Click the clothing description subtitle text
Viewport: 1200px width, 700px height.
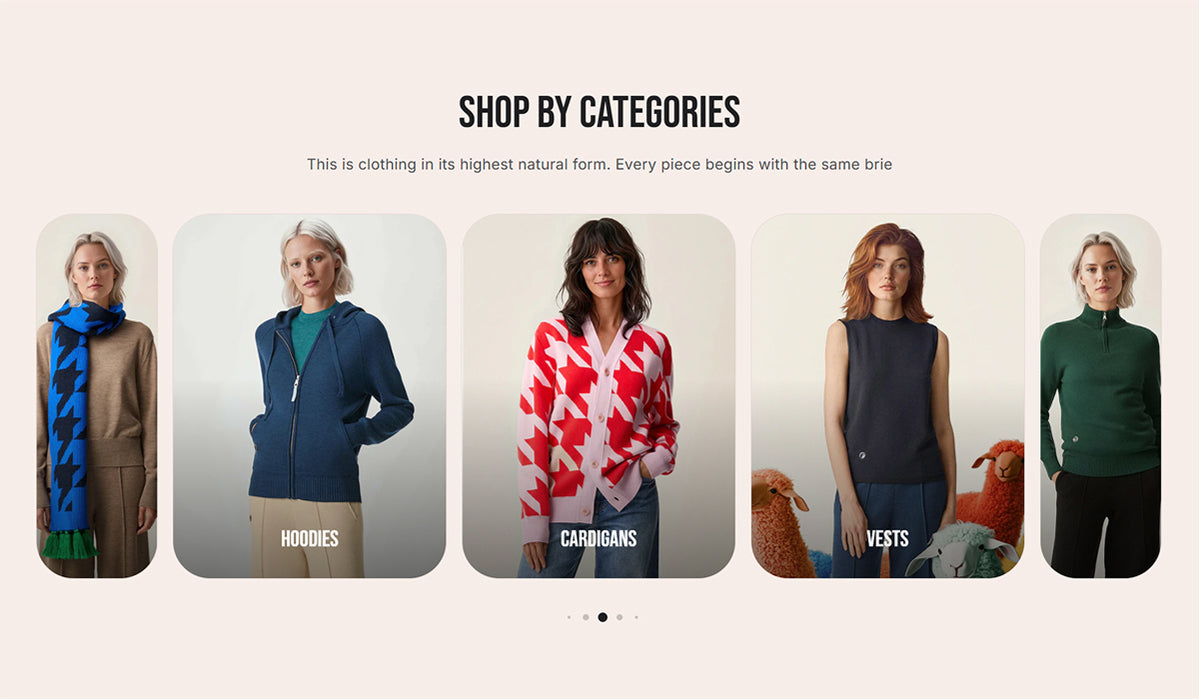599,164
